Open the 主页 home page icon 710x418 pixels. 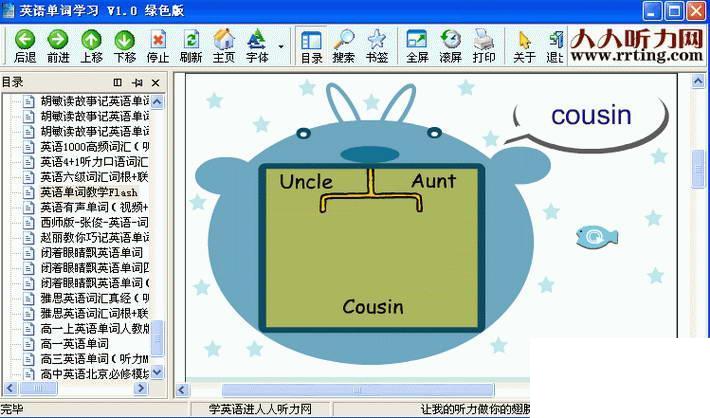coord(224,46)
